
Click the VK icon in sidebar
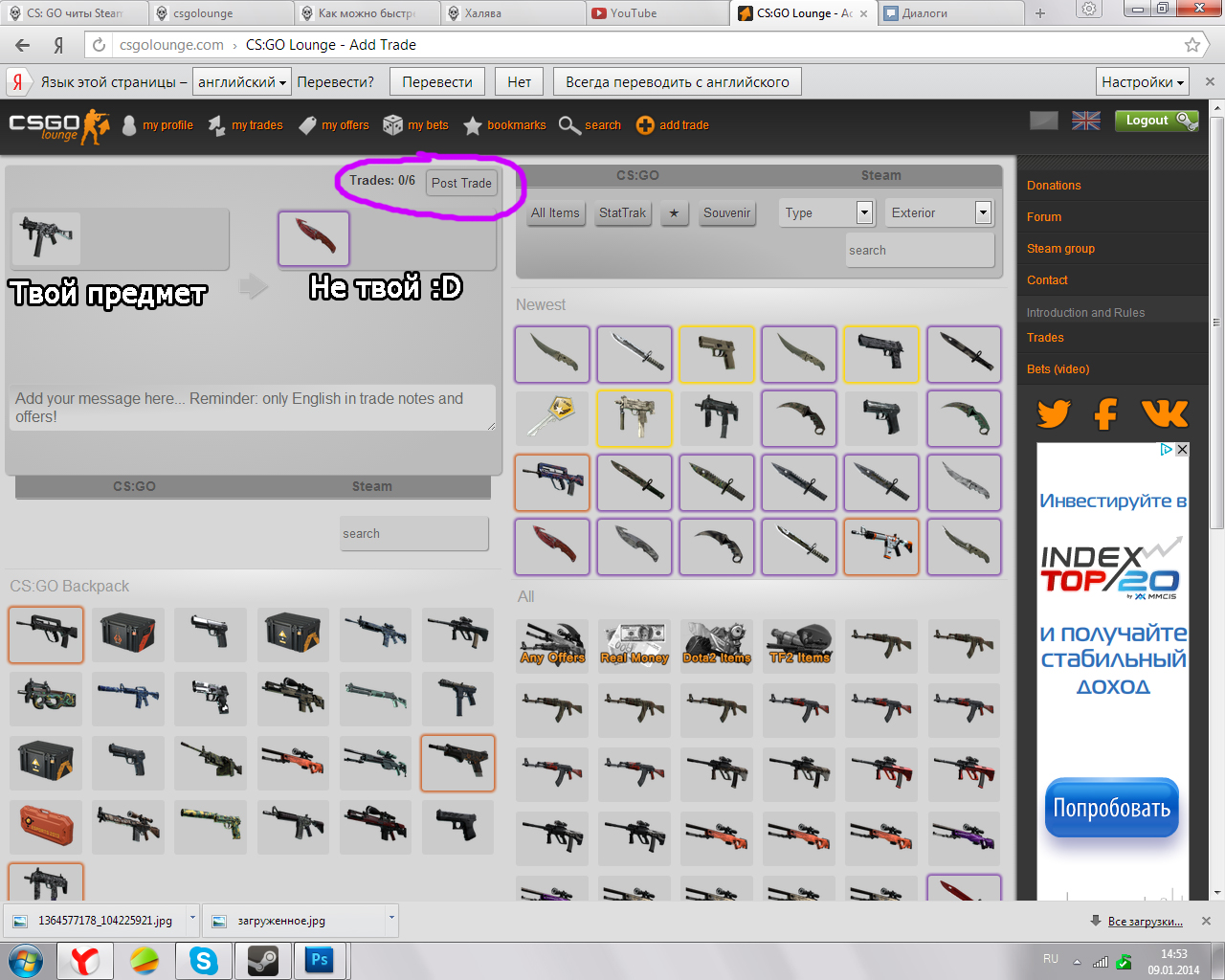(1165, 413)
